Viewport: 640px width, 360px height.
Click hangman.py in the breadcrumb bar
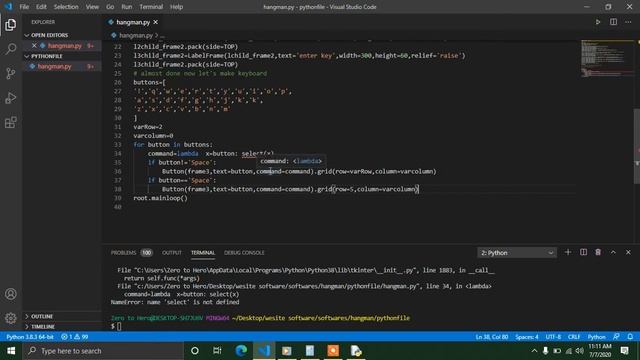pyautogui.click(x=136, y=36)
